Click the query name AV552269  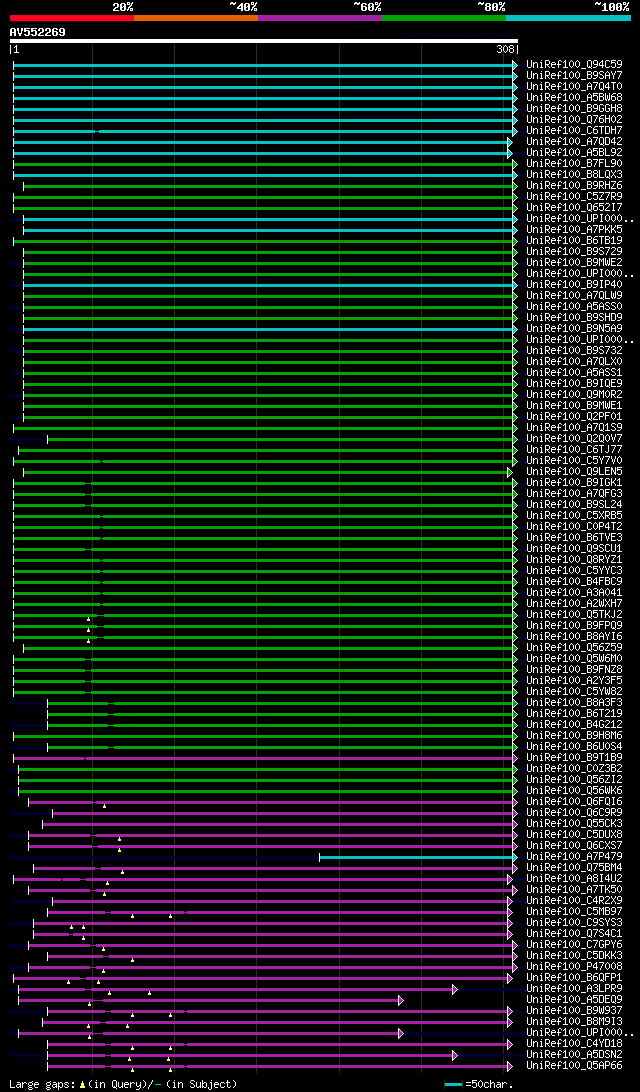point(38,32)
